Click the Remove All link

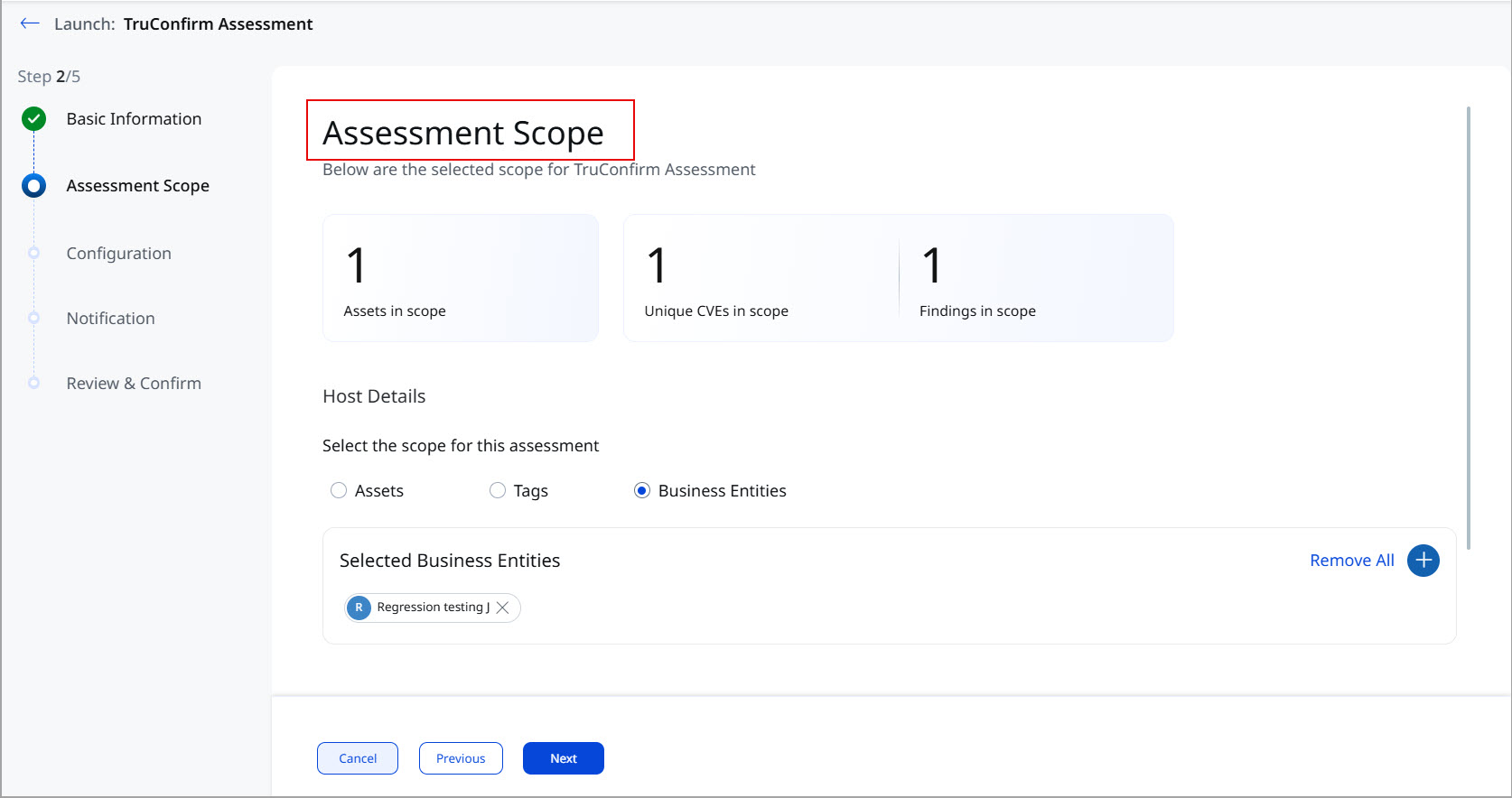coord(1351,561)
